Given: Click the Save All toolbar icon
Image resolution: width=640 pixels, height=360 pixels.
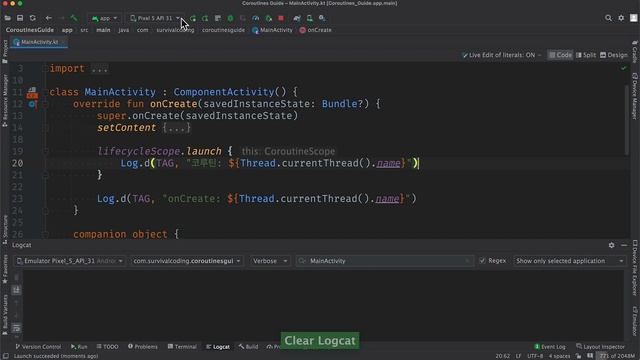Looking at the screenshot, I should click(x=20, y=18).
